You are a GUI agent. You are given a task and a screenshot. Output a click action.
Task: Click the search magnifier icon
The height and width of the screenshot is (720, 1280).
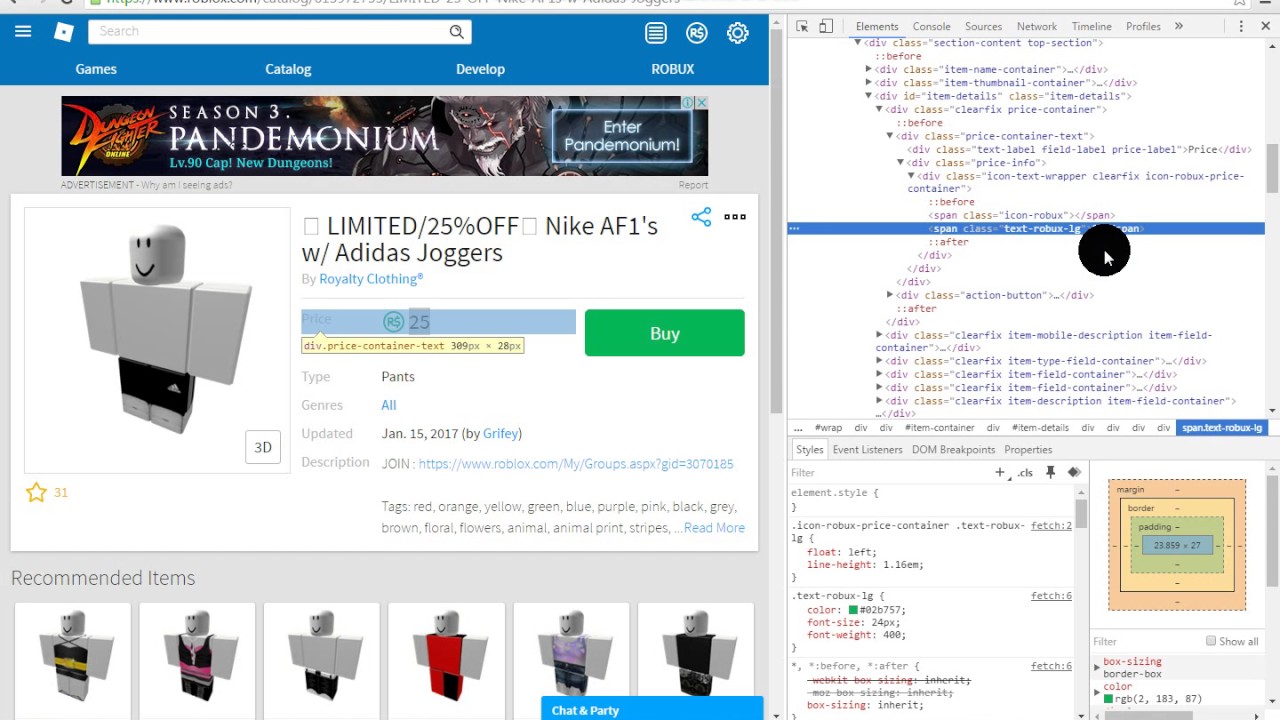457,32
